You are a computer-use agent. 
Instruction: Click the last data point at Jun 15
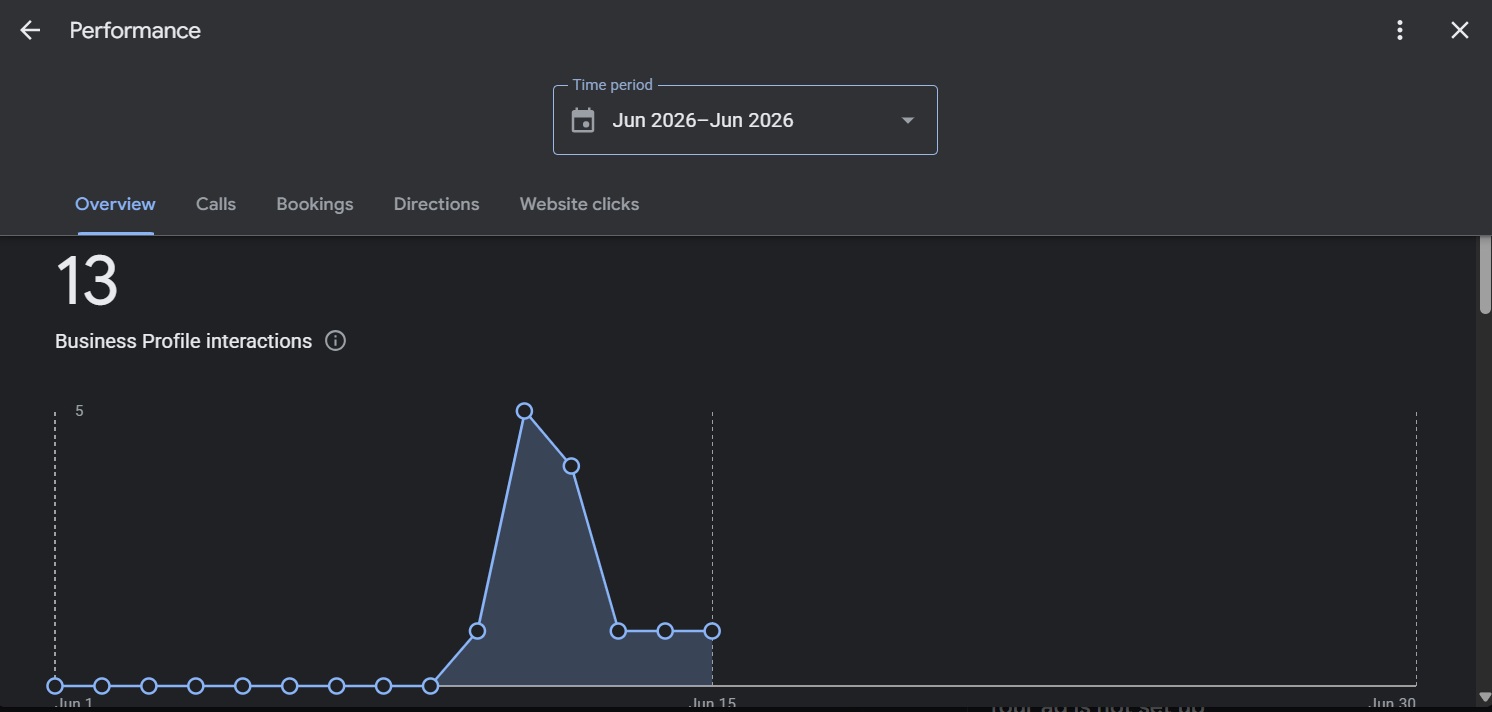pyautogui.click(x=712, y=631)
